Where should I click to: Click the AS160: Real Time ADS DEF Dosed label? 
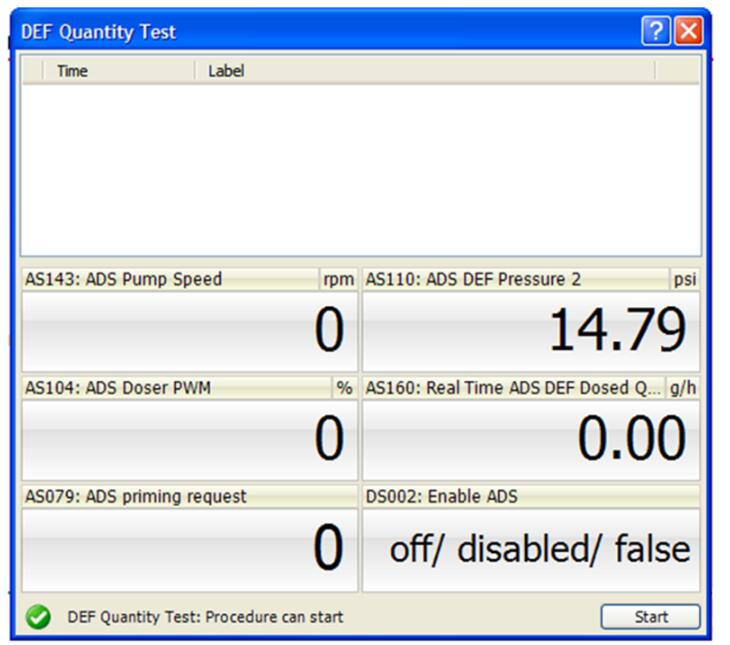[514, 388]
